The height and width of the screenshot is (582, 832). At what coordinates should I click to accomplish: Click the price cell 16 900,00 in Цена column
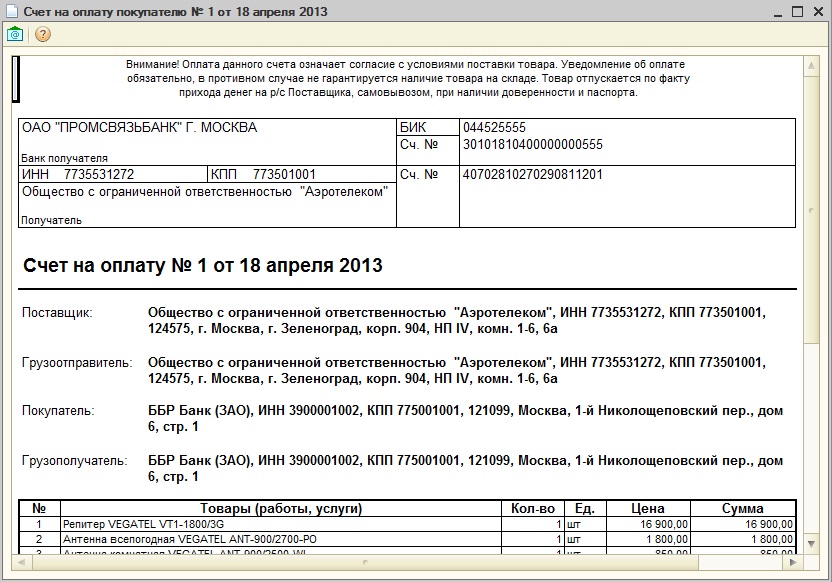pyautogui.click(x=648, y=524)
